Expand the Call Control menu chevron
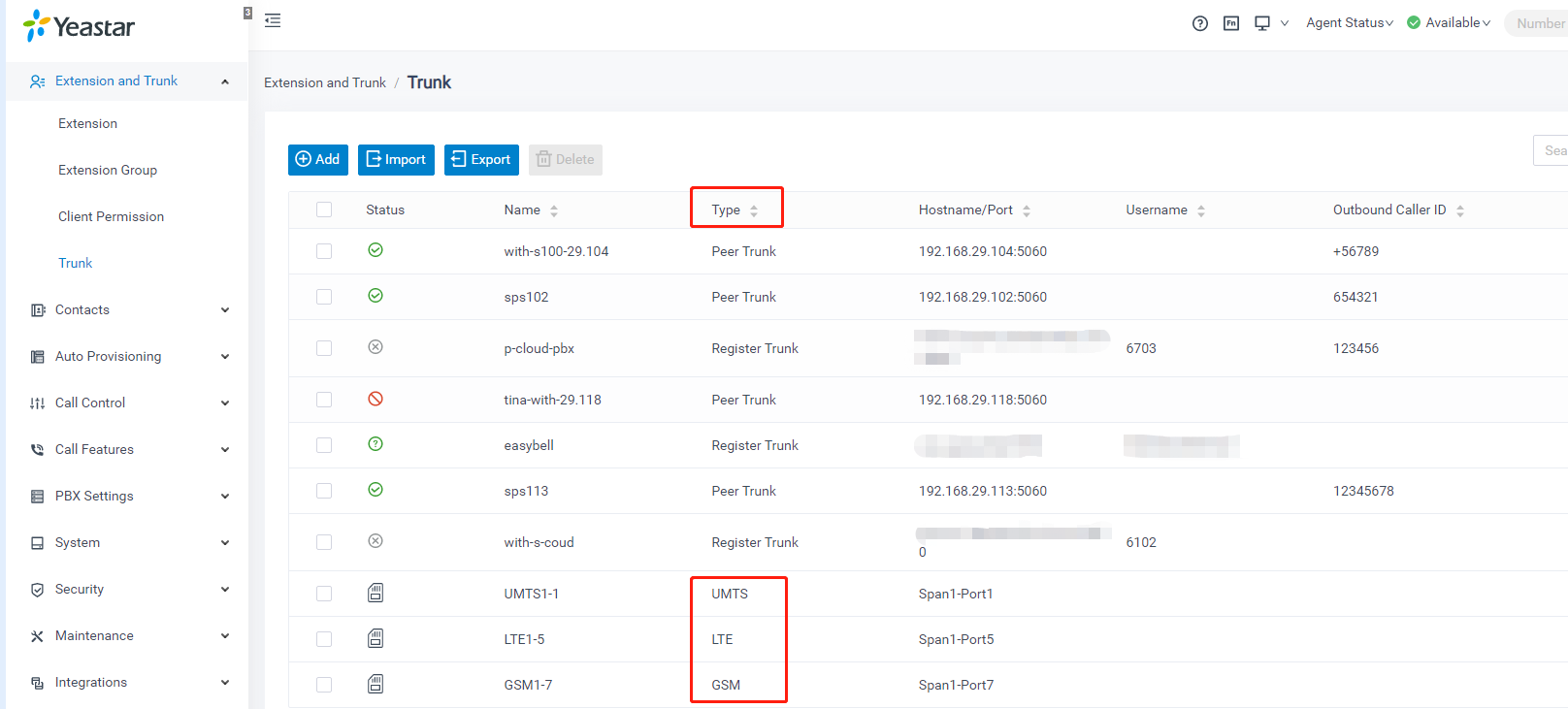The width and height of the screenshot is (1568, 709). pyautogui.click(x=225, y=403)
